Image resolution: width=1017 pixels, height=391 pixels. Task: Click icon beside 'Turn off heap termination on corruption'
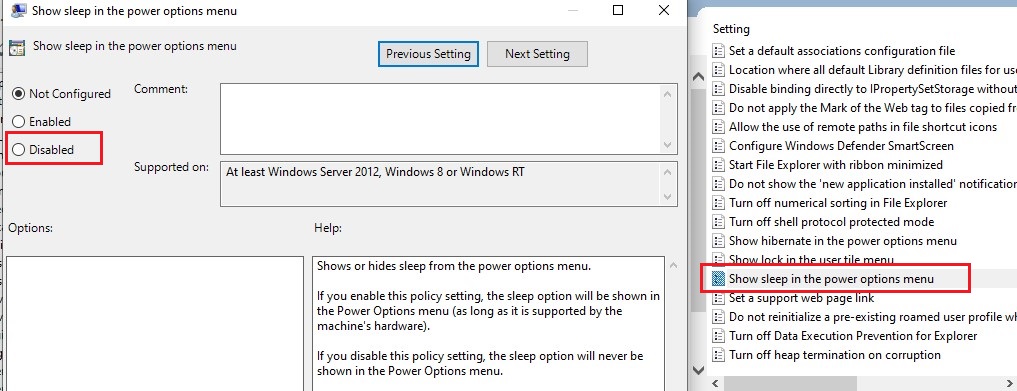coord(718,355)
